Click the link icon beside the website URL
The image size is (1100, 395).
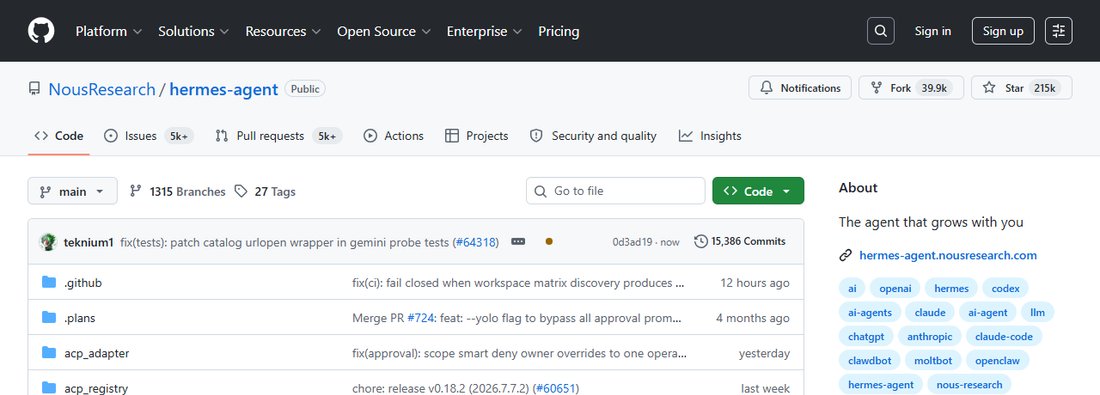845,255
